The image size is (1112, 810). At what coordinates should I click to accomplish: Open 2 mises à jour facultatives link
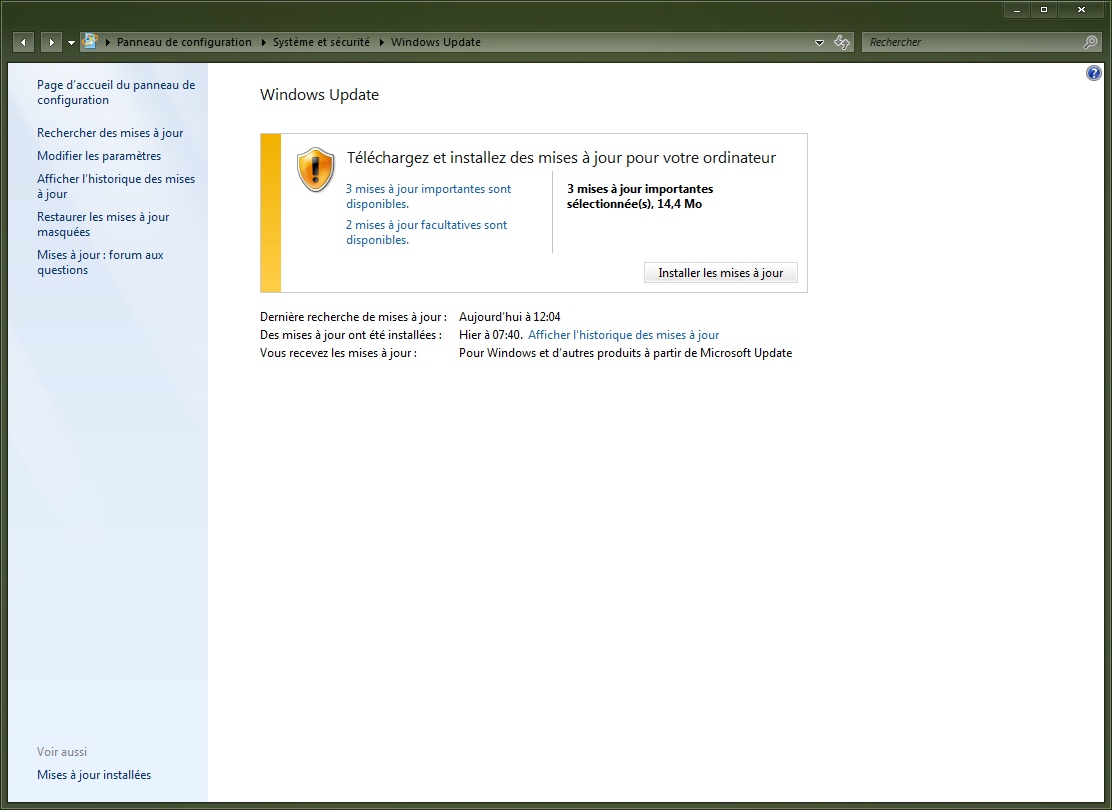(x=426, y=232)
